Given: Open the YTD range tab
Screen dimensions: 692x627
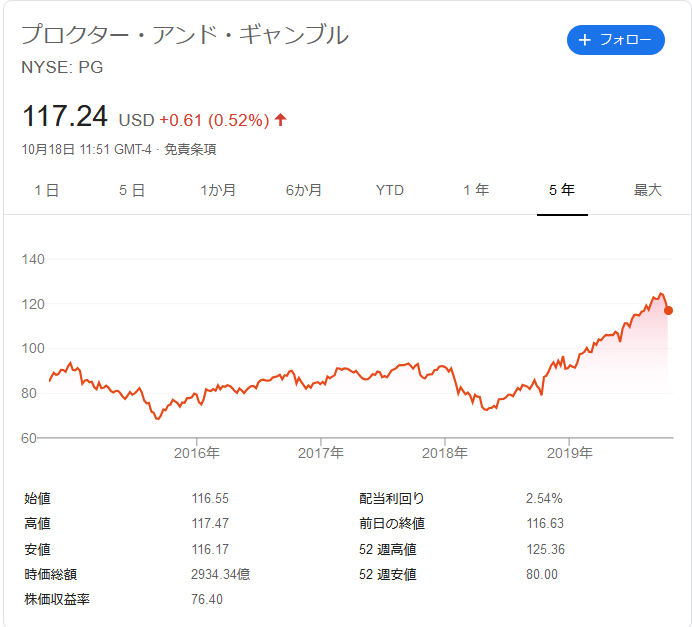Looking at the screenshot, I should 390,190.
